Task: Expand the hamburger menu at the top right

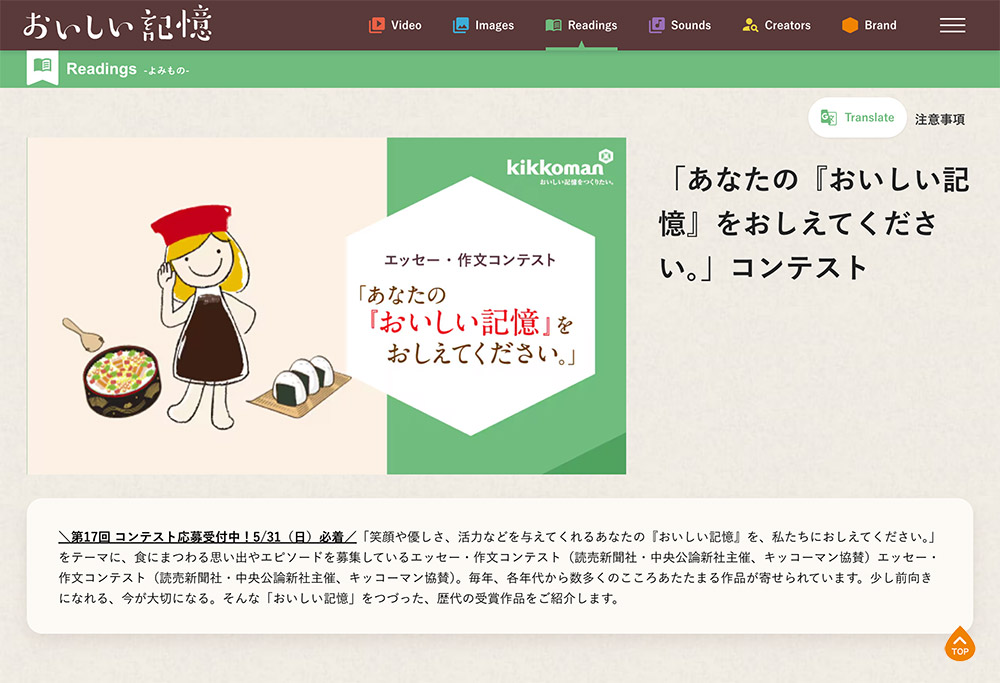Action: 951,25
